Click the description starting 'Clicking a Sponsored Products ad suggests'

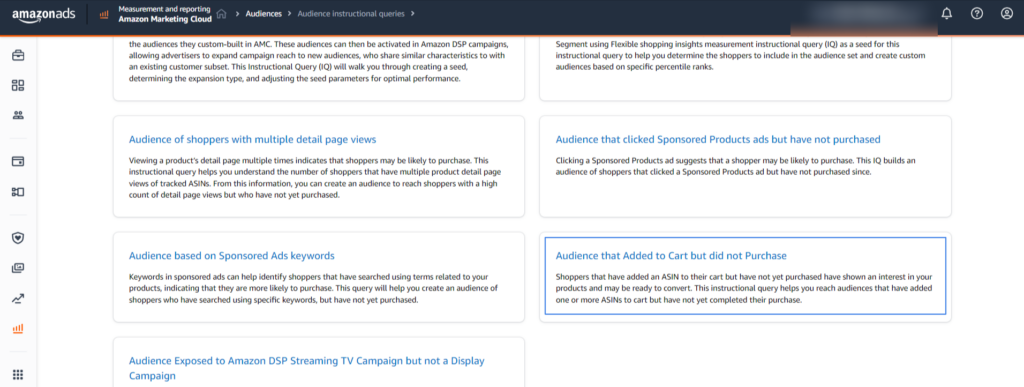pos(735,166)
